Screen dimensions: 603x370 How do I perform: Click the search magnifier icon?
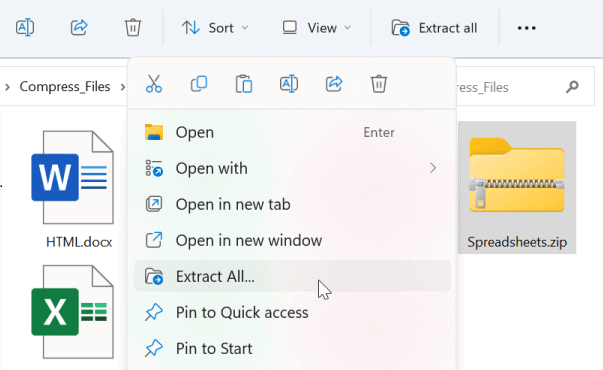pos(572,87)
